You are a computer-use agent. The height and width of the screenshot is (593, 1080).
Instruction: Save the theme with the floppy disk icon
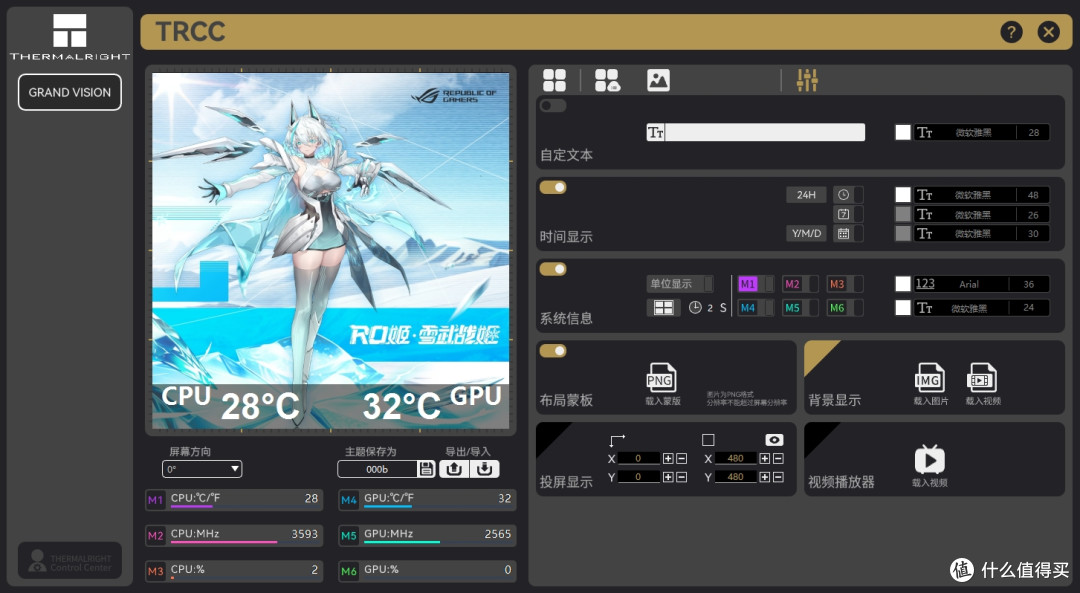[426, 469]
